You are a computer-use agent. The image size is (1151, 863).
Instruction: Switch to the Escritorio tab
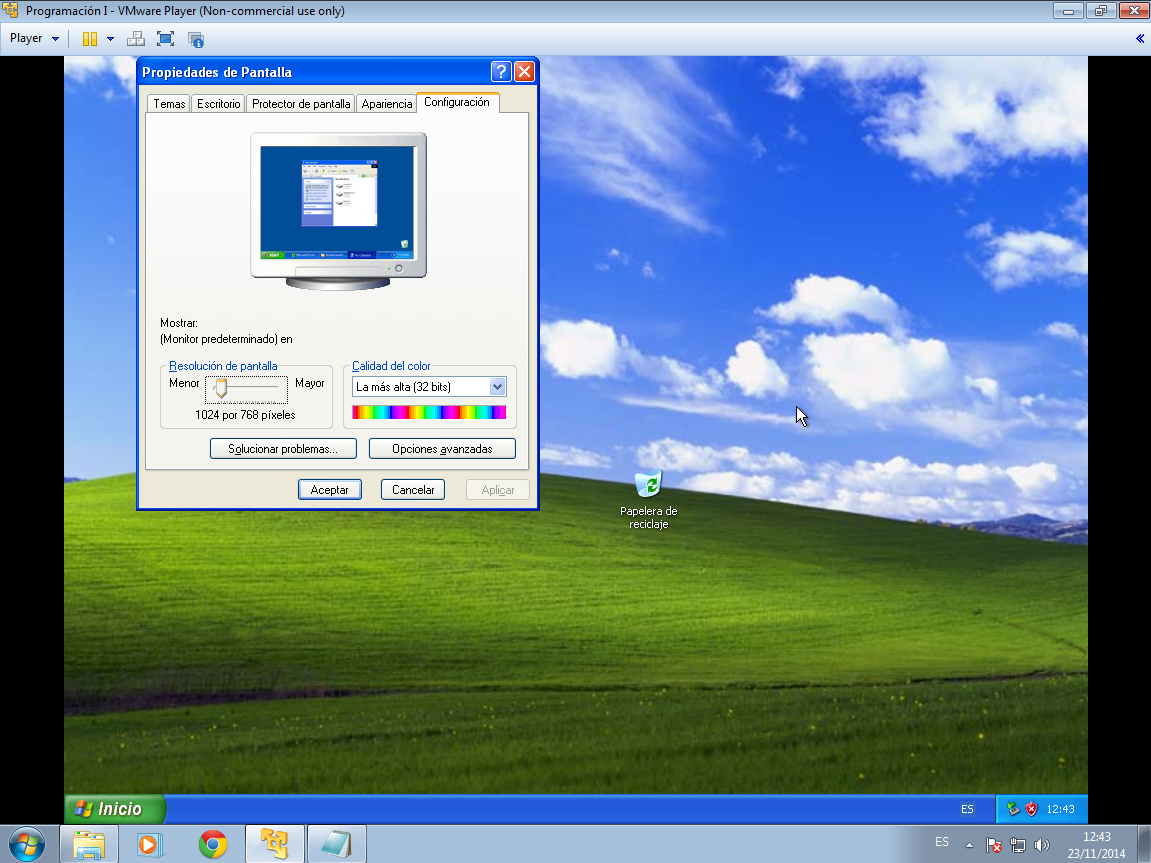click(x=218, y=103)
